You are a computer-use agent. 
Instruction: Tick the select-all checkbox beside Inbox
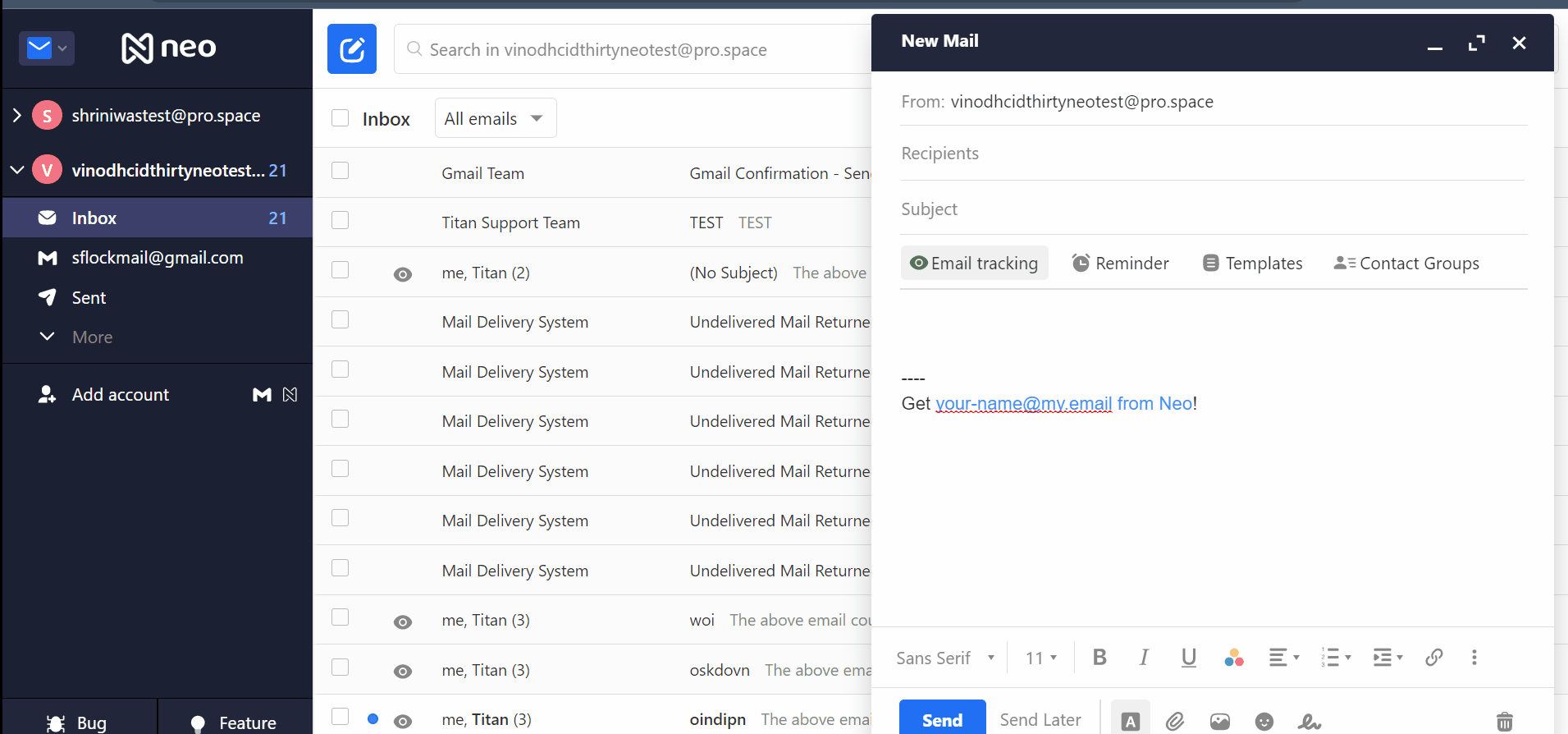340,118
